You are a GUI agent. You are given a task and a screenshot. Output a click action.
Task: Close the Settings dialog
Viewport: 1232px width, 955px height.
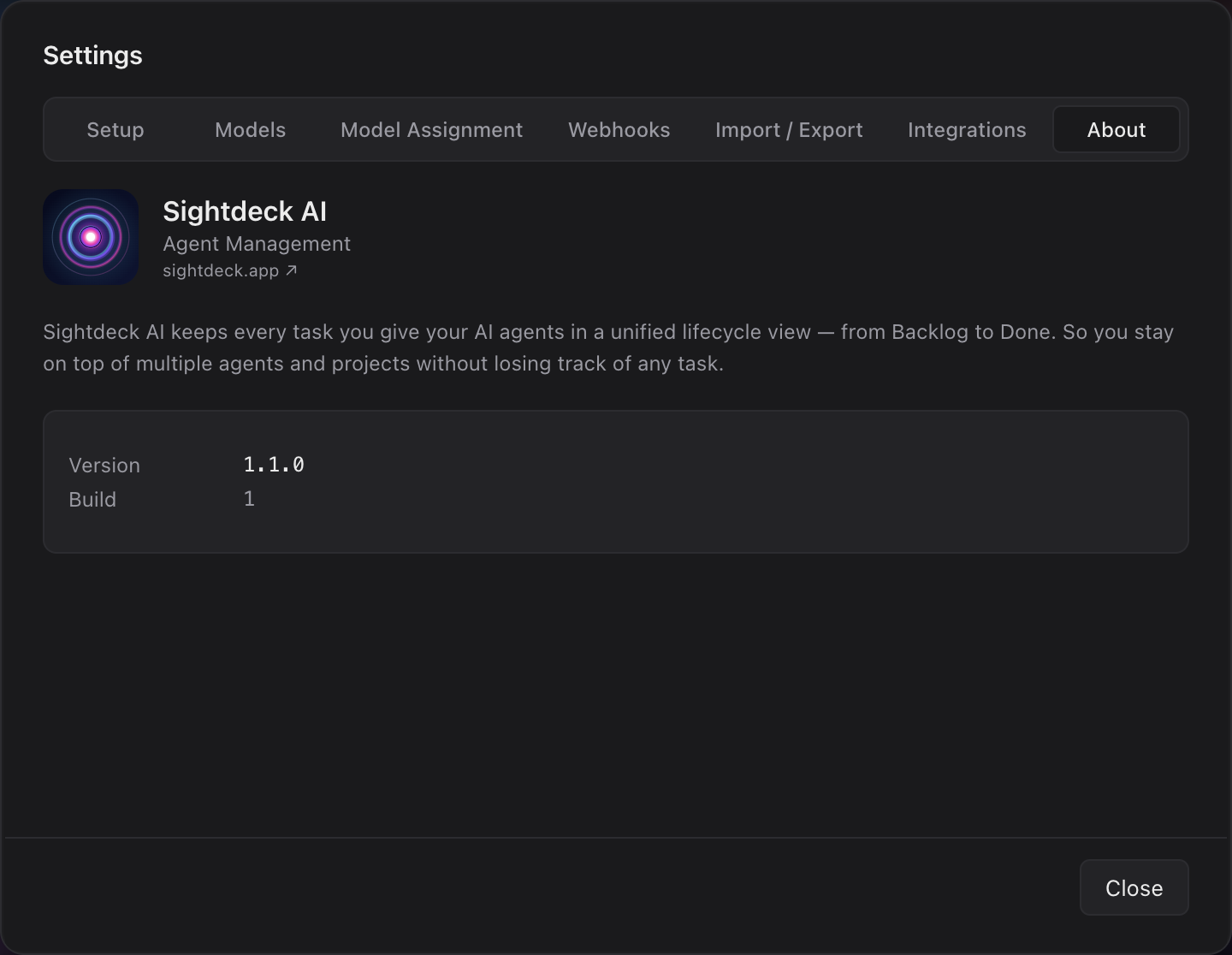pos(1134,887)
